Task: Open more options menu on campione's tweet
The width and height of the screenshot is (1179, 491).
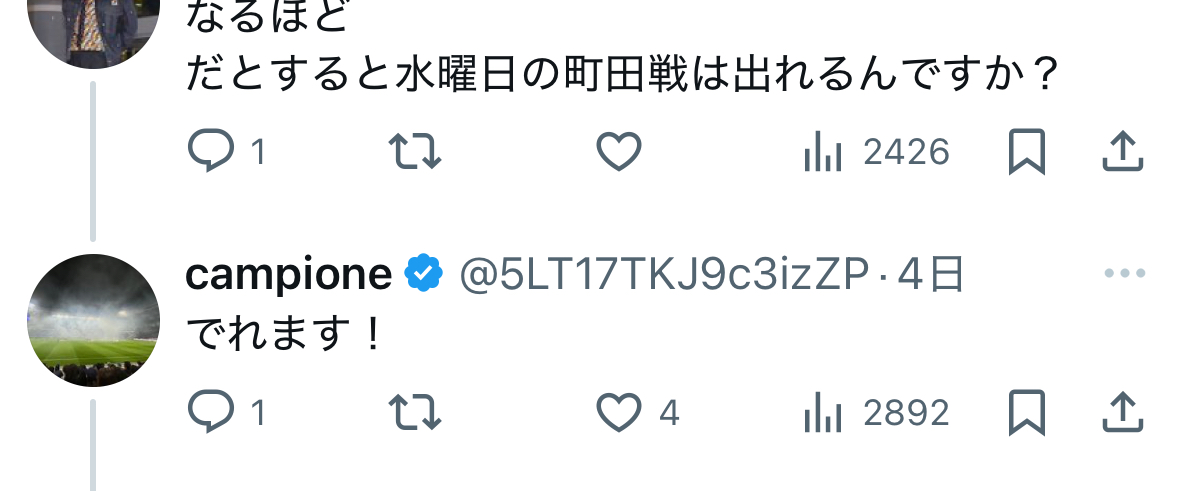Action: coord(1123,274)
